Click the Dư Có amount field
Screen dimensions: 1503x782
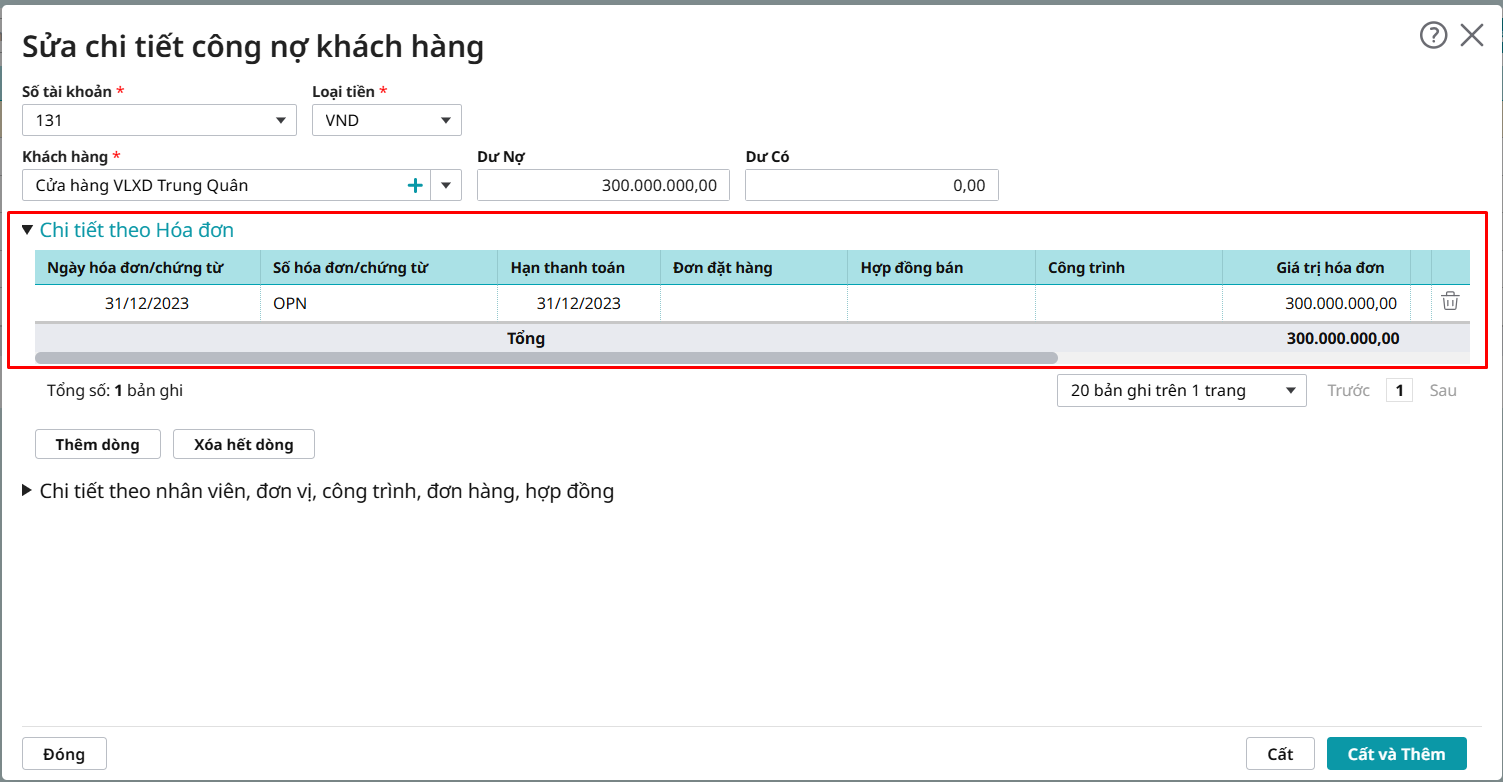[871, 185]
